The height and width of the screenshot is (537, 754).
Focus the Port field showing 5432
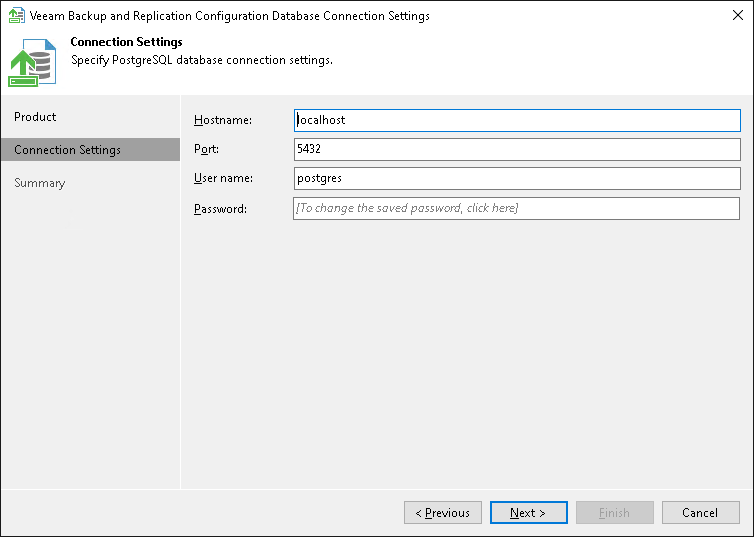point(517,150)
